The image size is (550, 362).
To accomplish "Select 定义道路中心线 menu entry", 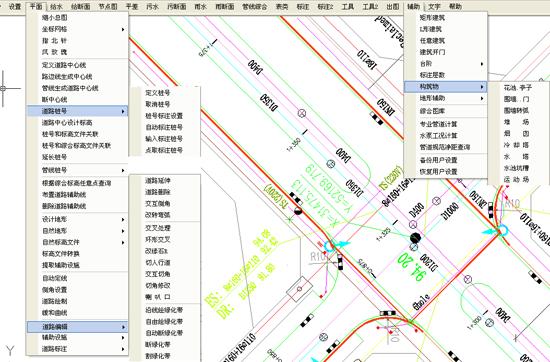I will (64, 65).
